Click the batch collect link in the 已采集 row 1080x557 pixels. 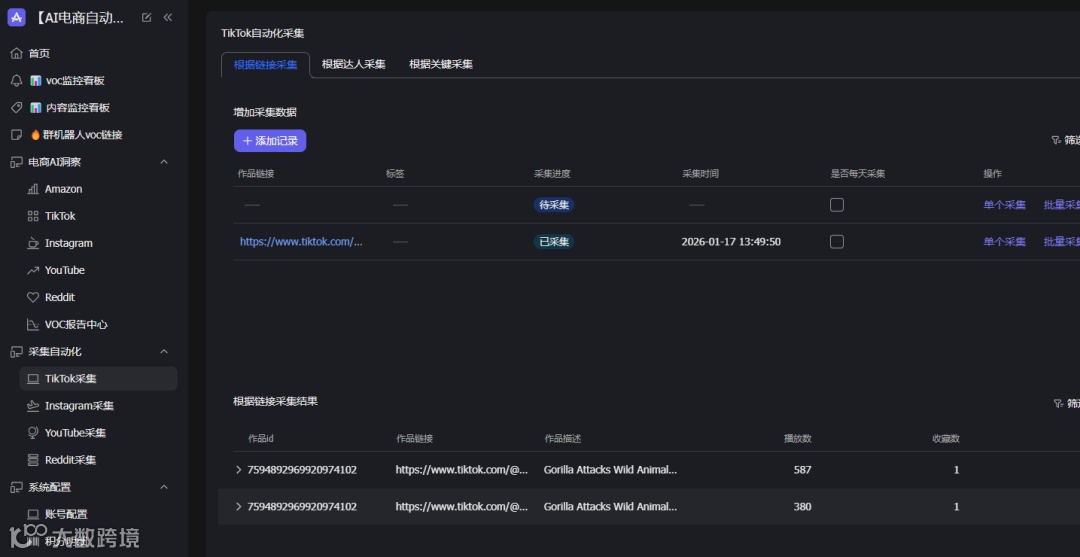pyautogui.click(x=1061, y=242)
